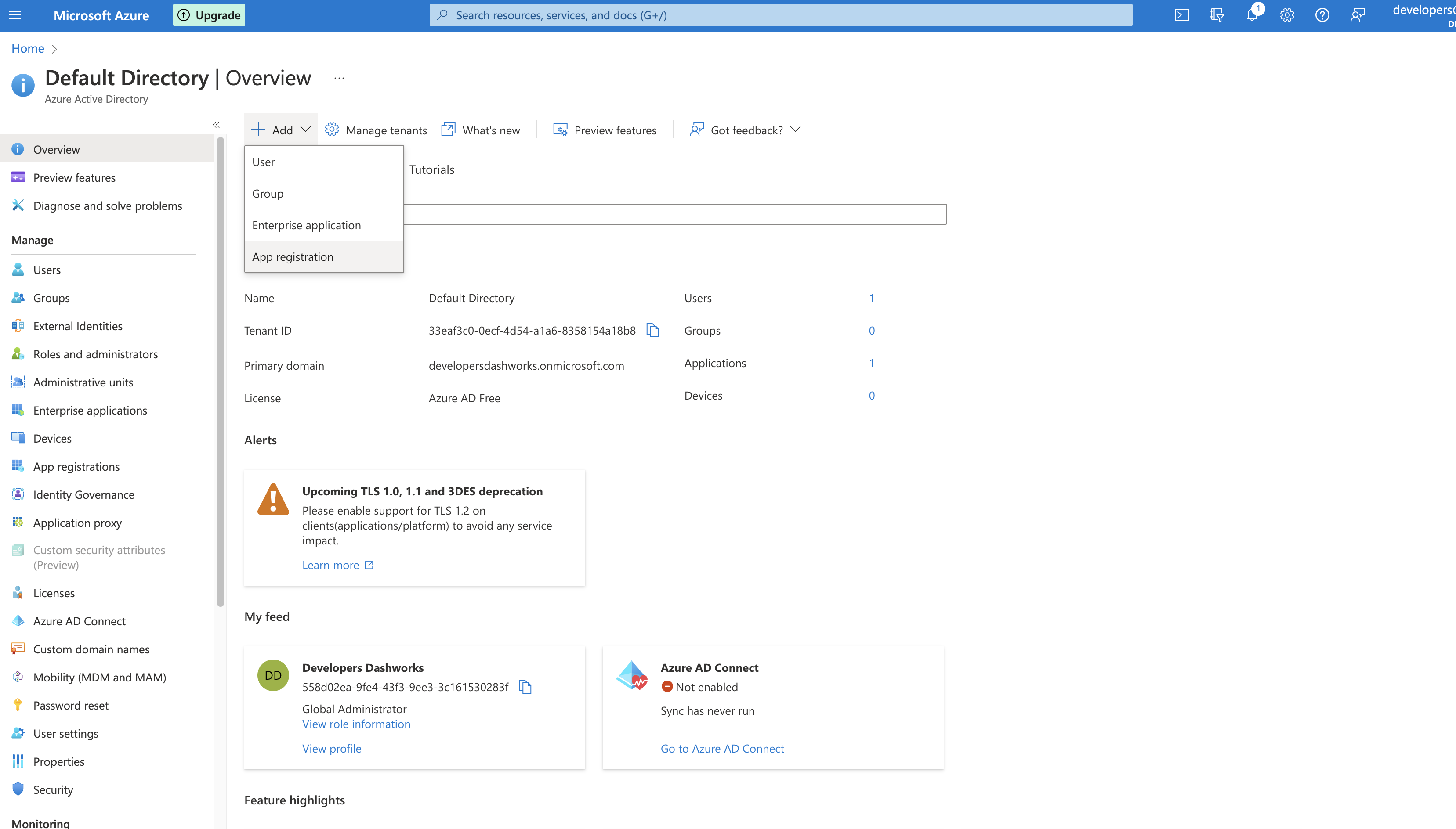Image resolution: width=1456 pixels, height=829 pixels.
Task: Click the left menu vertical scrollbar
Action: 221,370
